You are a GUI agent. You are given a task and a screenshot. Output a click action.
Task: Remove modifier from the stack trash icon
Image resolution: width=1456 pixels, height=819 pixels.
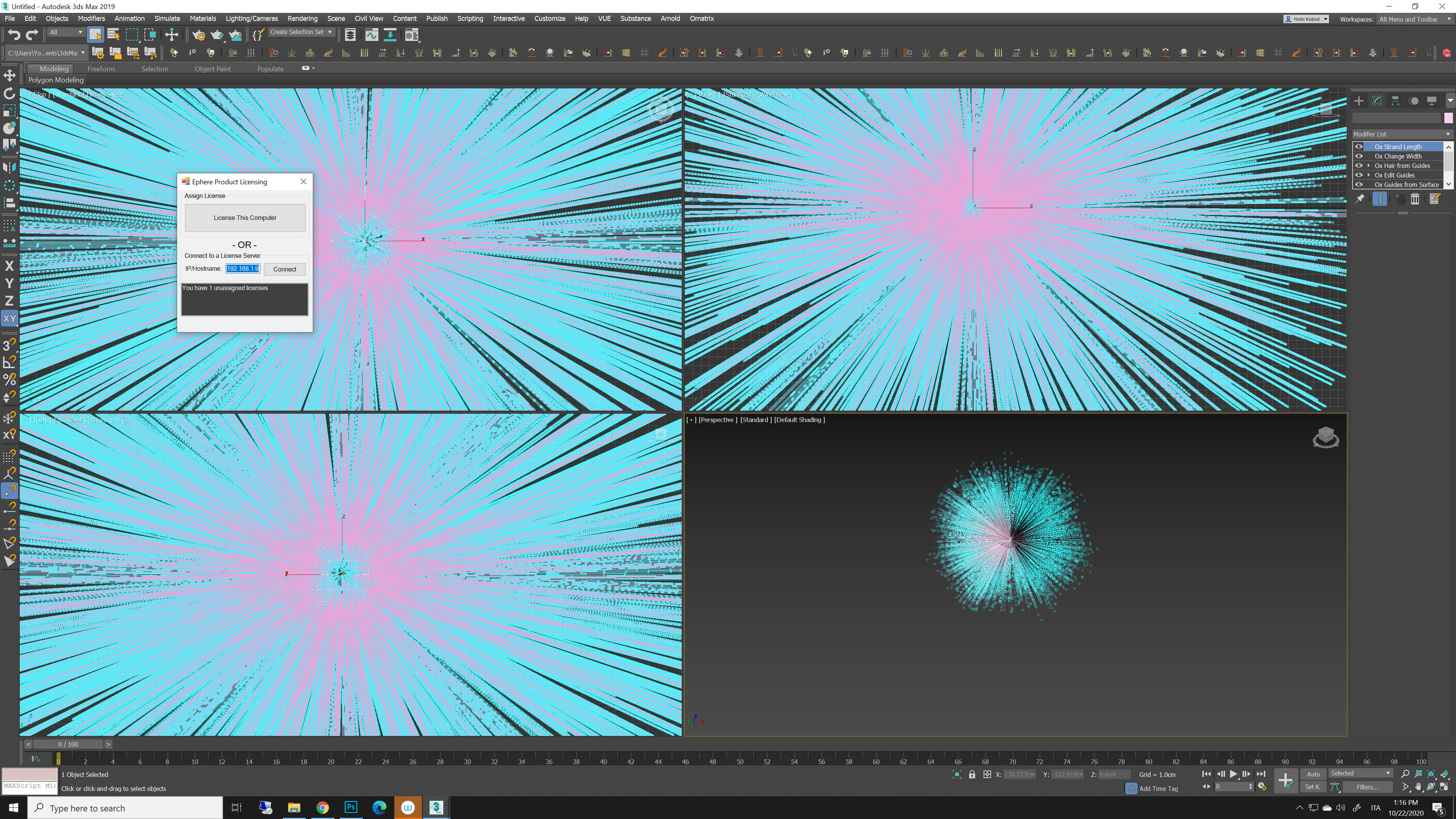1415,199
